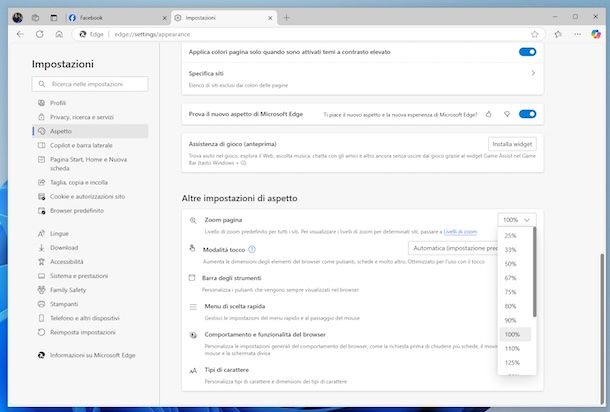The image size is (610, 412).
Task: Close the Facebook tab
Action: (x=164, y=18)
